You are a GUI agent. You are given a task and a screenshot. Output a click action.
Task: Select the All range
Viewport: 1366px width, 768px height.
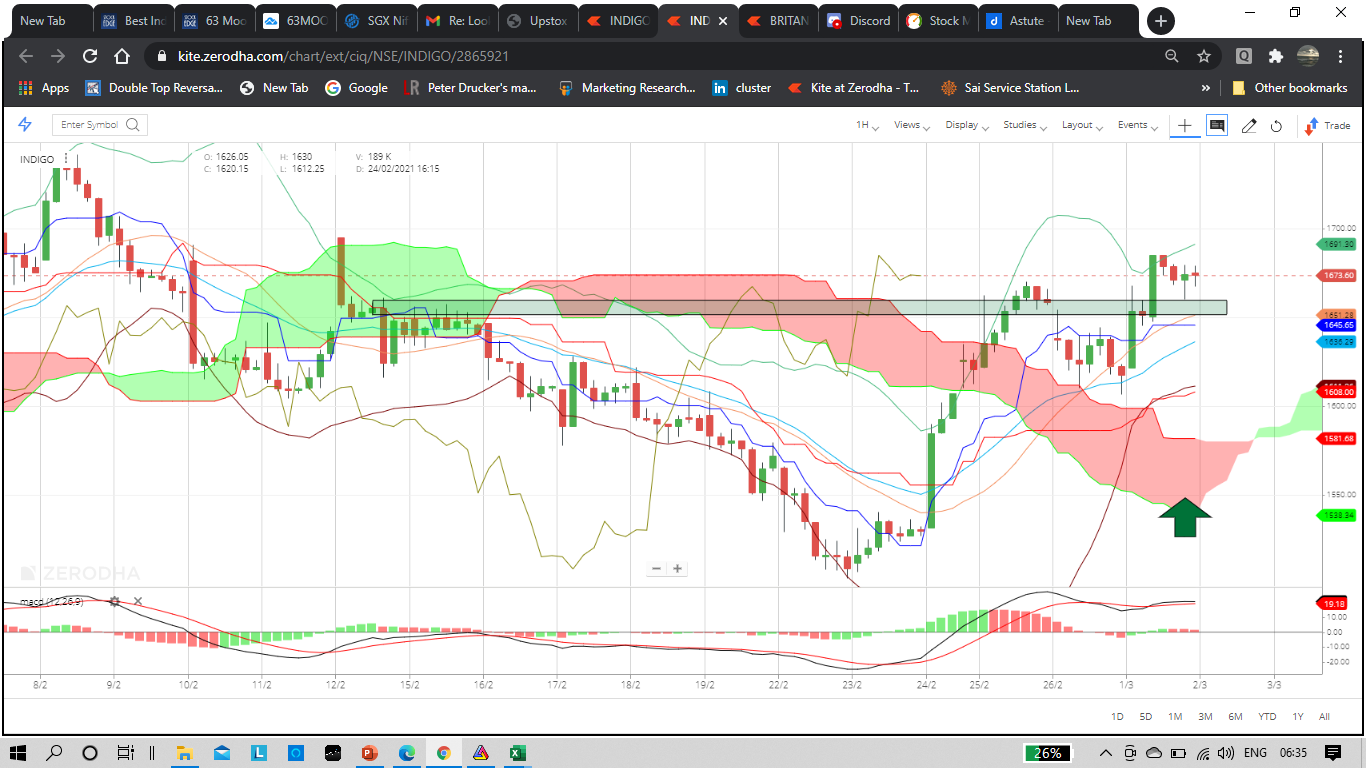coord(1325,716)
